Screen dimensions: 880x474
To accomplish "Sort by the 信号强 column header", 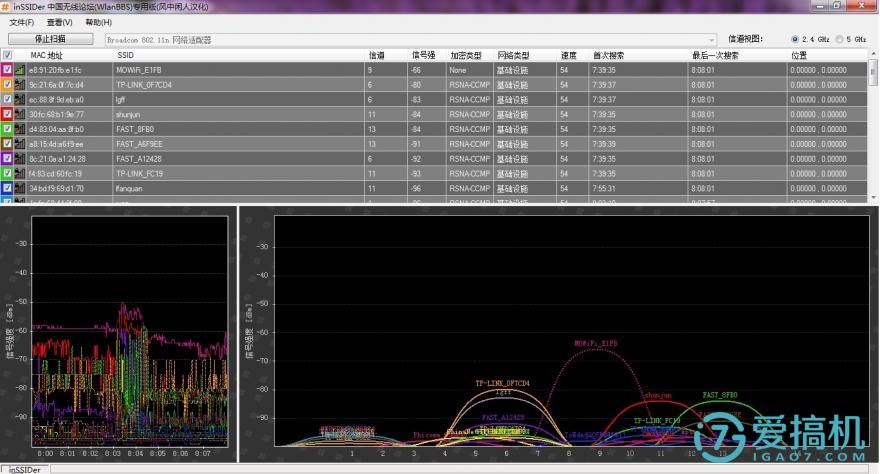I will coord(424,56).
